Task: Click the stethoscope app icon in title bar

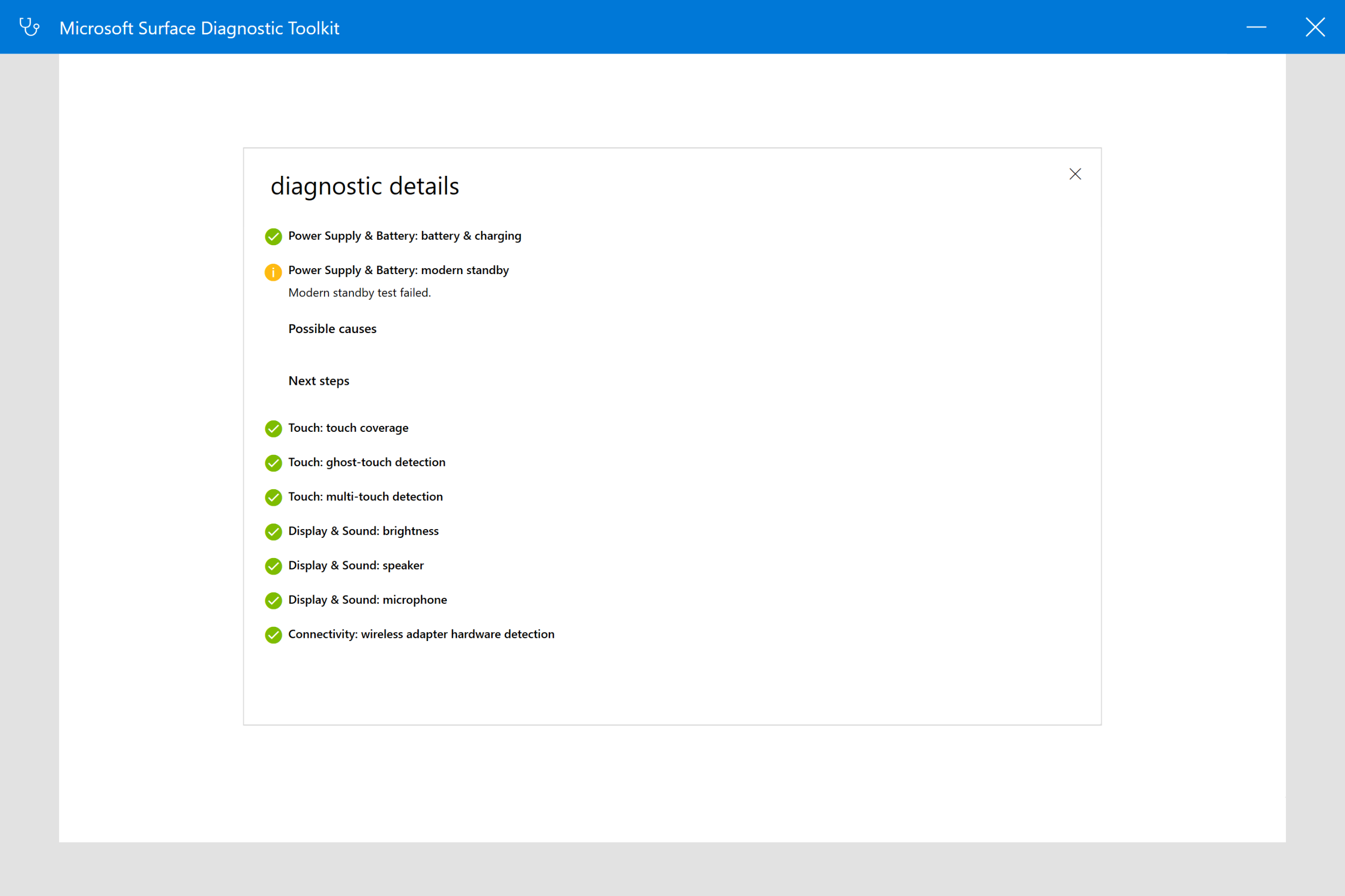Action: [x=29, y=27]
